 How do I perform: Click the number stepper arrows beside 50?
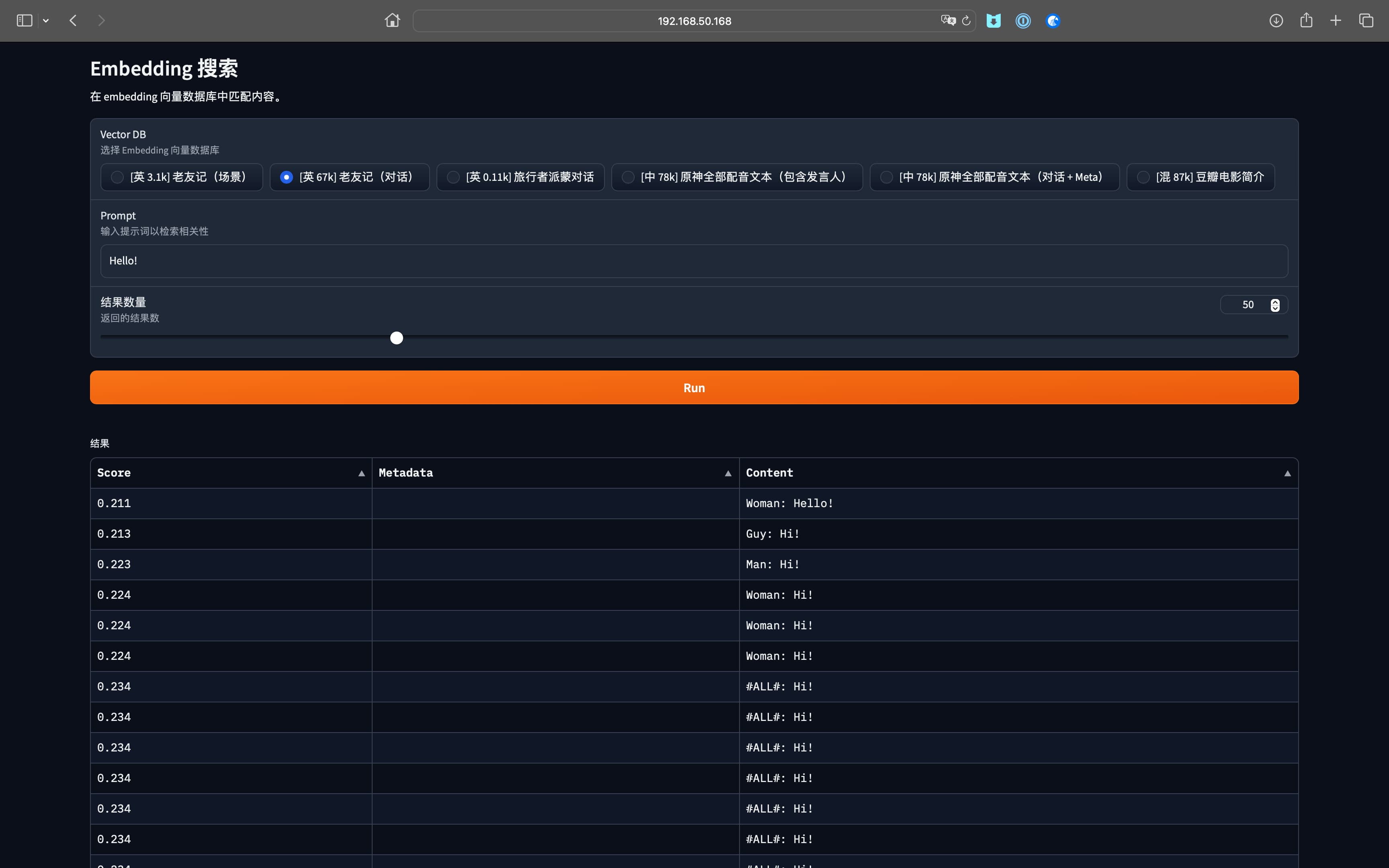pos(1275,305)
